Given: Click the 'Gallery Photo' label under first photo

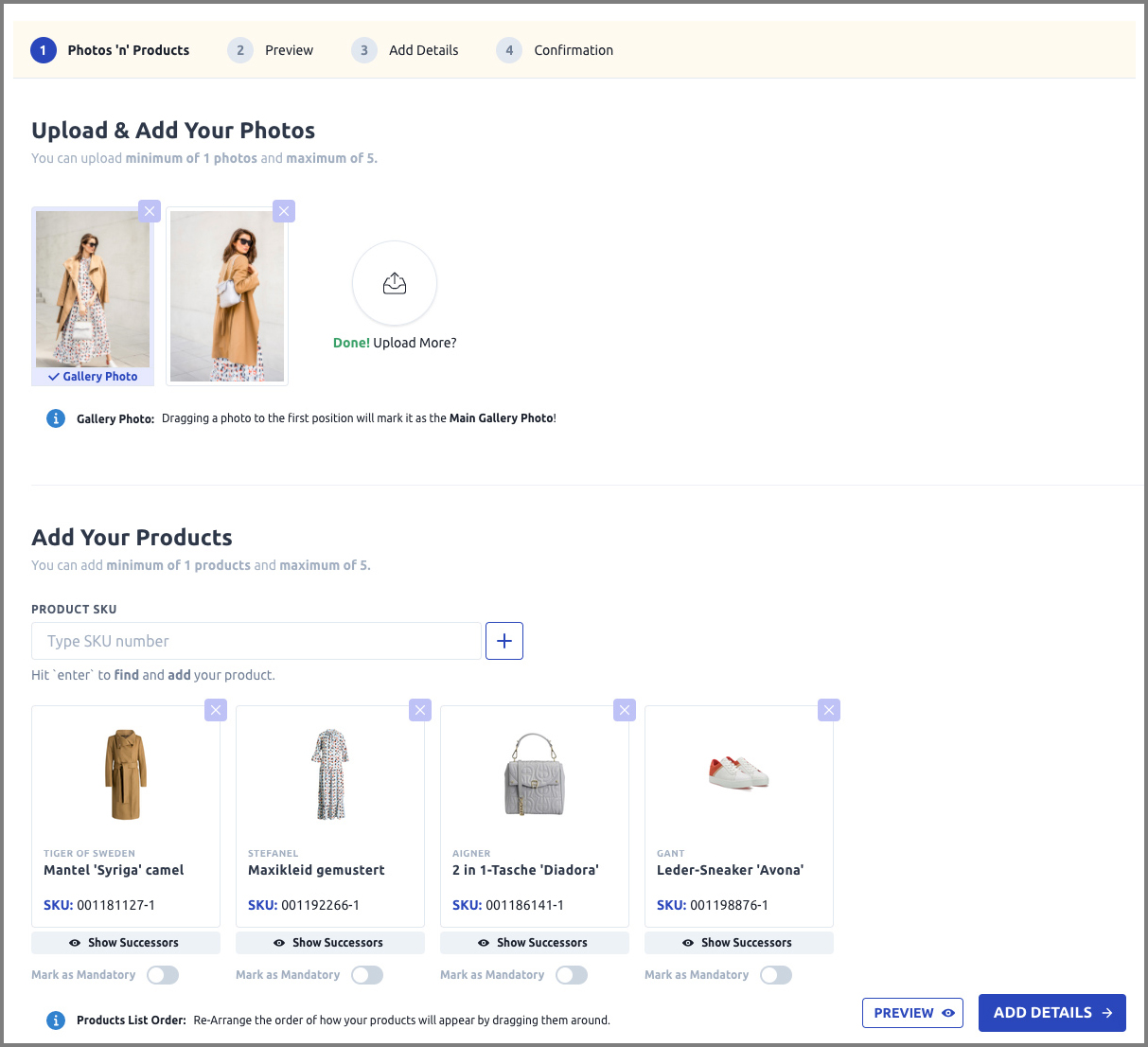Looking at the screenshot, I should 93,377.
